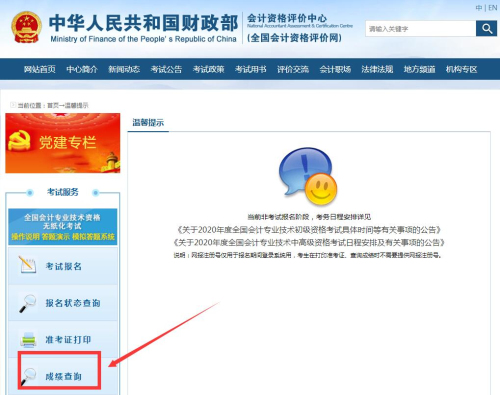Click 首页 in the breadcrumb
Viewport: 500px width, 395px height.
(53, 105)
